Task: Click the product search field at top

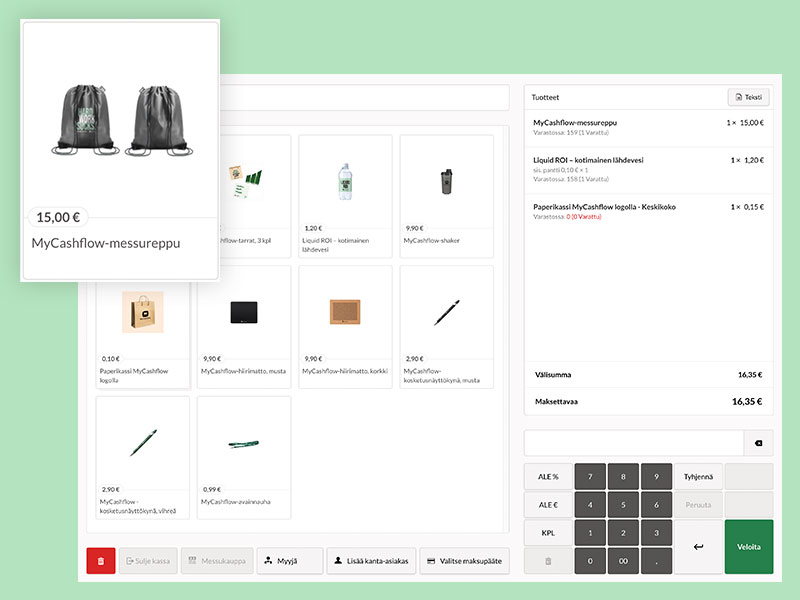Action: point(364,97)
